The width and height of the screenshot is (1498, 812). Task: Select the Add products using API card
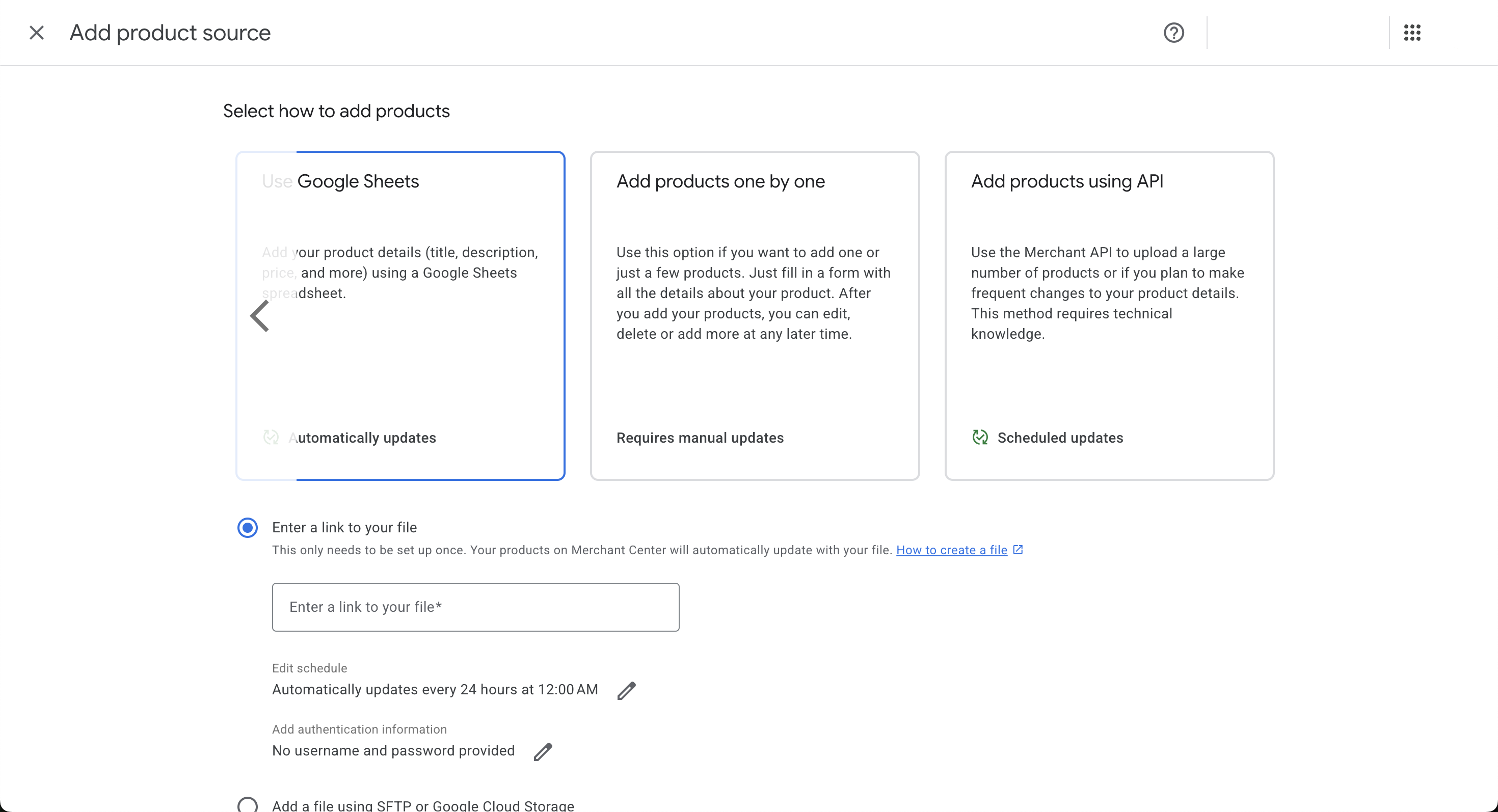coord(1109,316)
